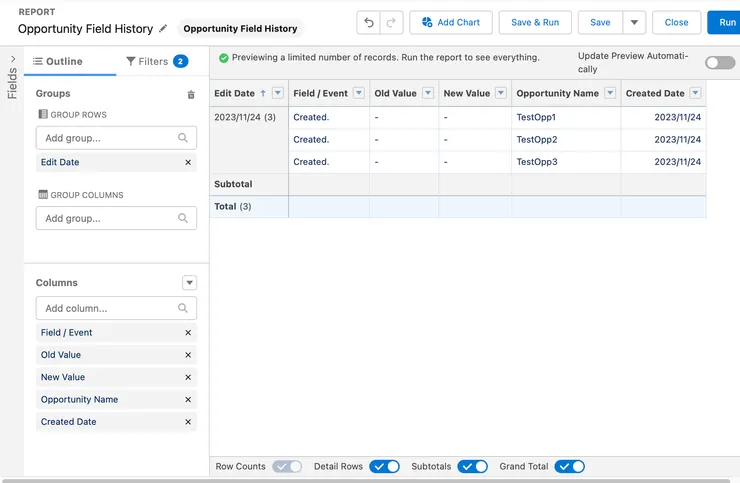Toggle the Detail Rows switch
This screenshot has height=483, width=740.
tap(384, 466)
